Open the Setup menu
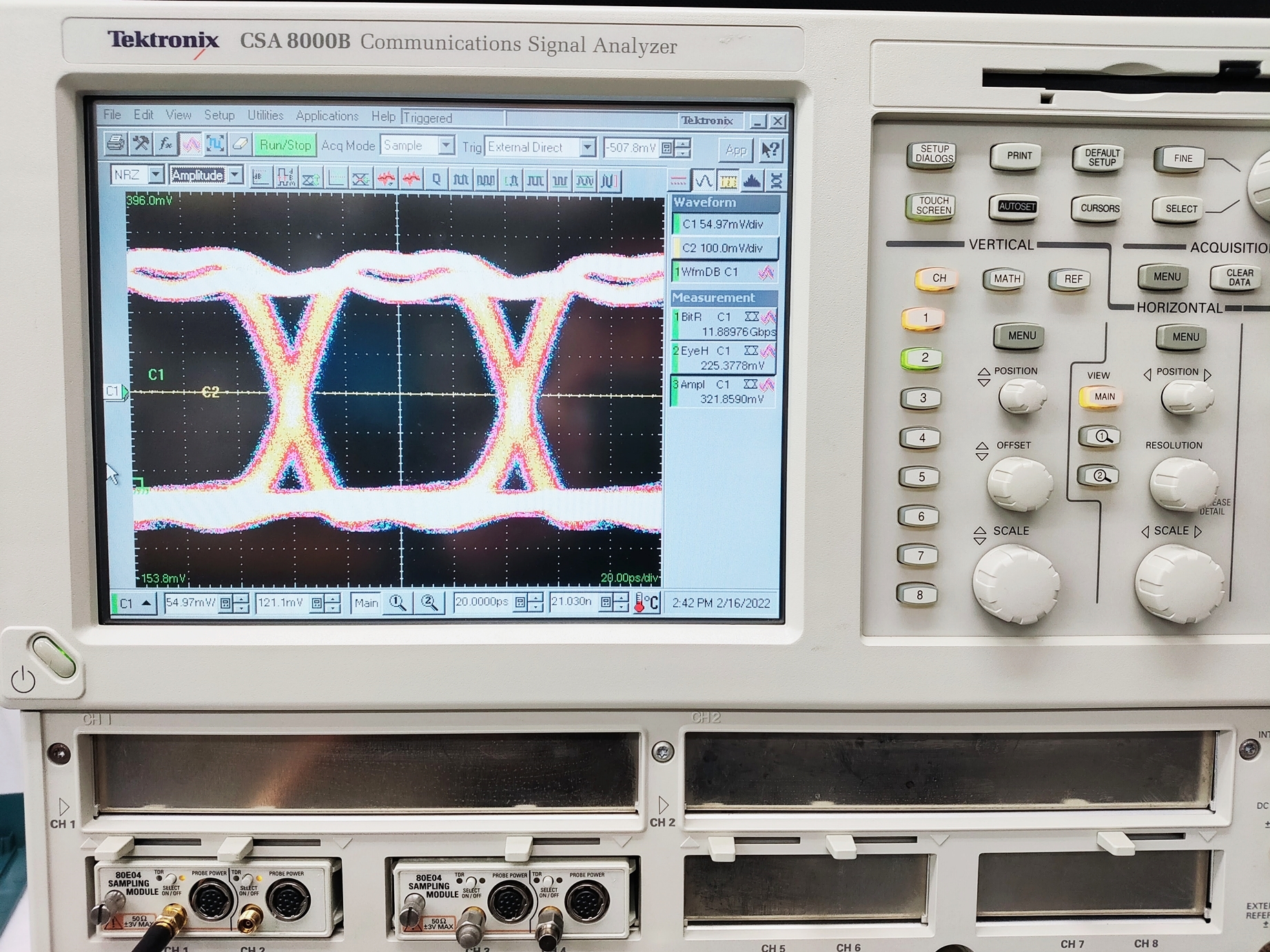This screenshot has width=1270, height=952. pyautogui.click(x=219, y=115)
